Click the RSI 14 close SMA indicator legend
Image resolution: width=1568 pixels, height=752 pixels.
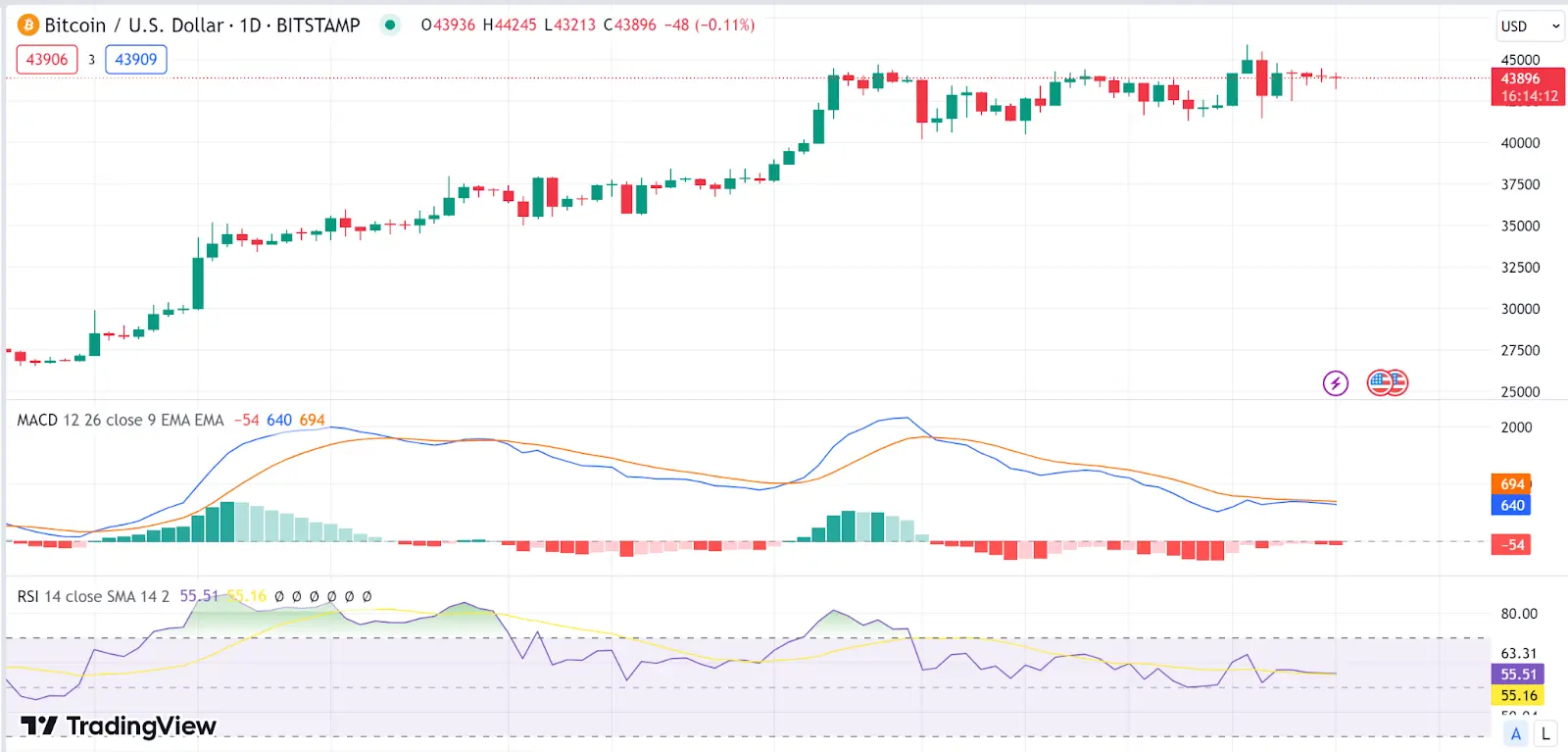(x=93, y=596)
